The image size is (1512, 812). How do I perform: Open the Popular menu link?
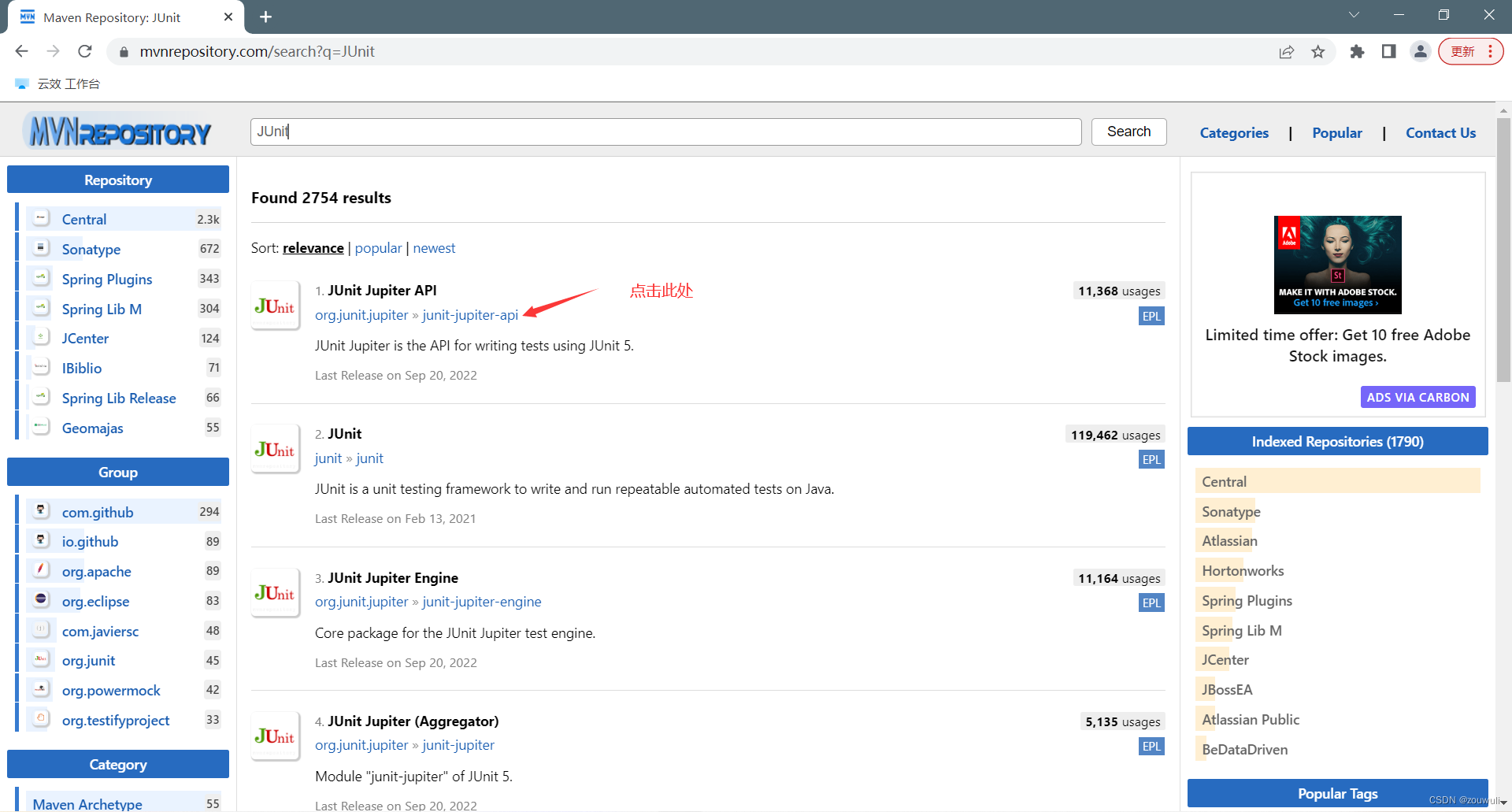pyautogui.click(x=1337, y=133)
